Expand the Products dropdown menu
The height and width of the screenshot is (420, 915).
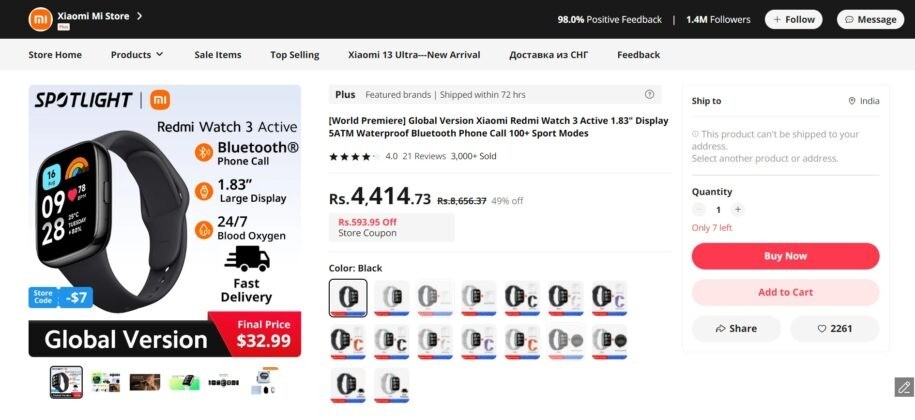tap(137, 55)
